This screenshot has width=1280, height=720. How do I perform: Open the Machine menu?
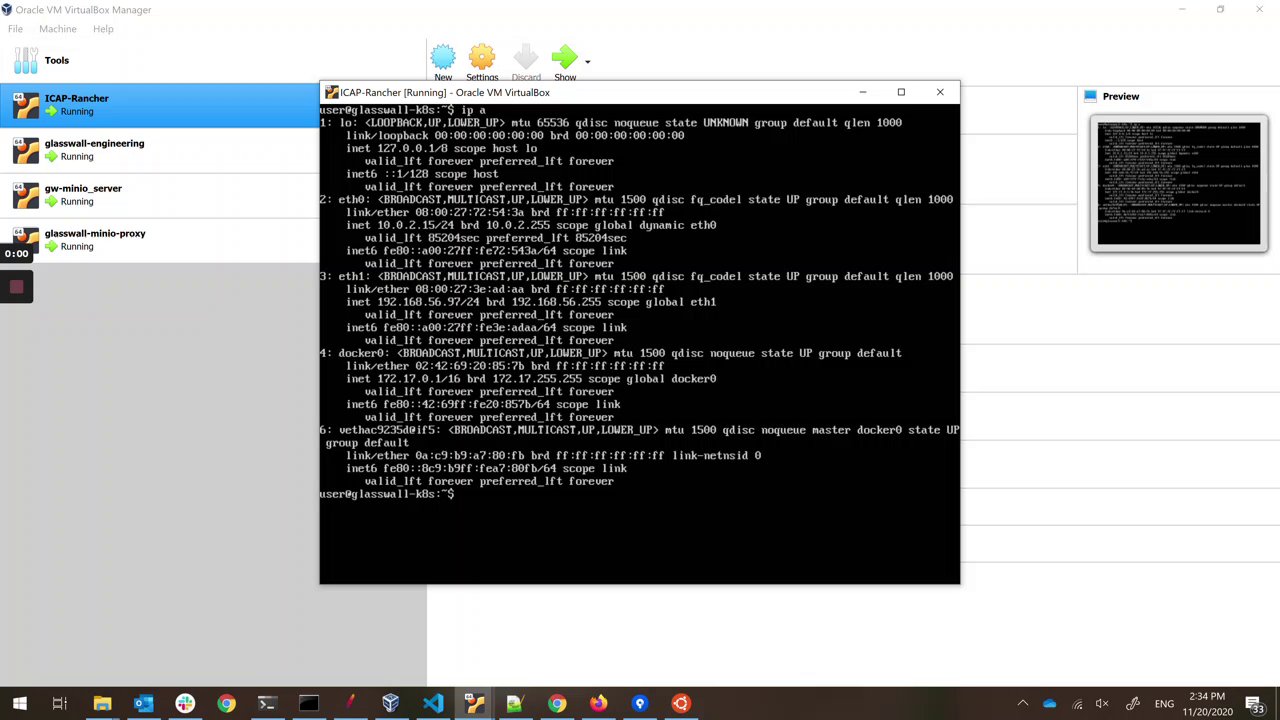click(57, 29)
